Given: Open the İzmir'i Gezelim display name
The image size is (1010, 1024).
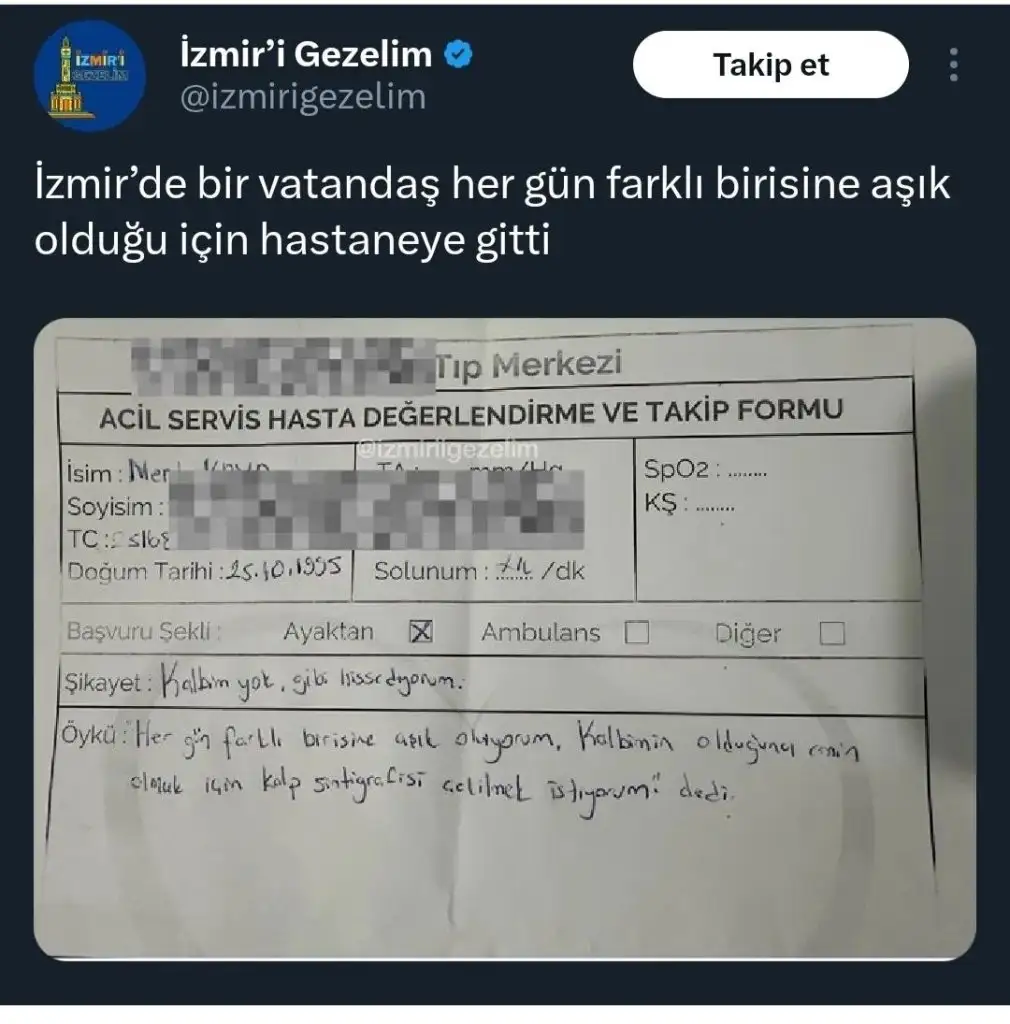Looking at the screenshot, I should tap(306, 54).
